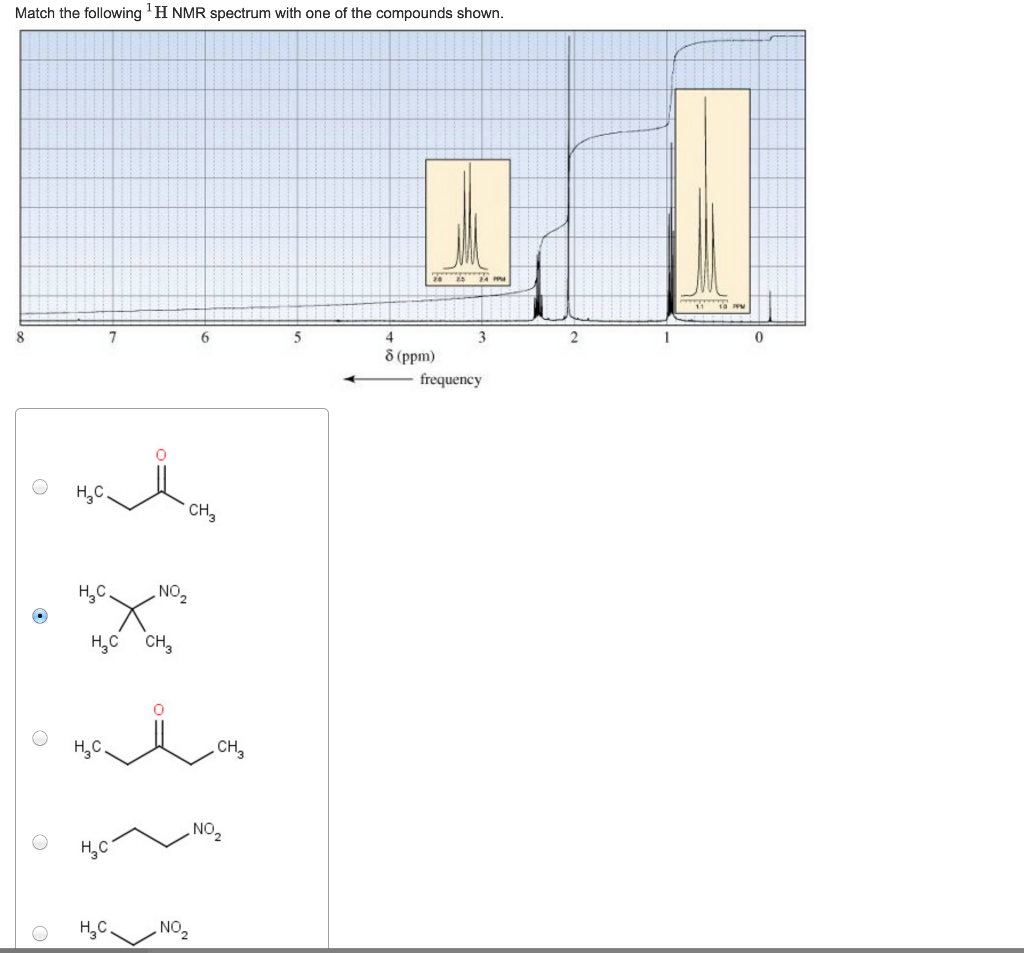This screenshot has width=1024, height=953.
Task: Click inside the answer options panel border
Action: (x=170, y=680)
